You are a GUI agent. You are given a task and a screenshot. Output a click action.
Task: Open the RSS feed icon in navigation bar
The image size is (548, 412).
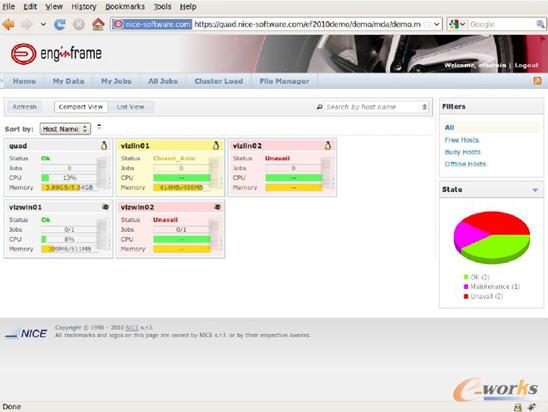coord(538,81)
